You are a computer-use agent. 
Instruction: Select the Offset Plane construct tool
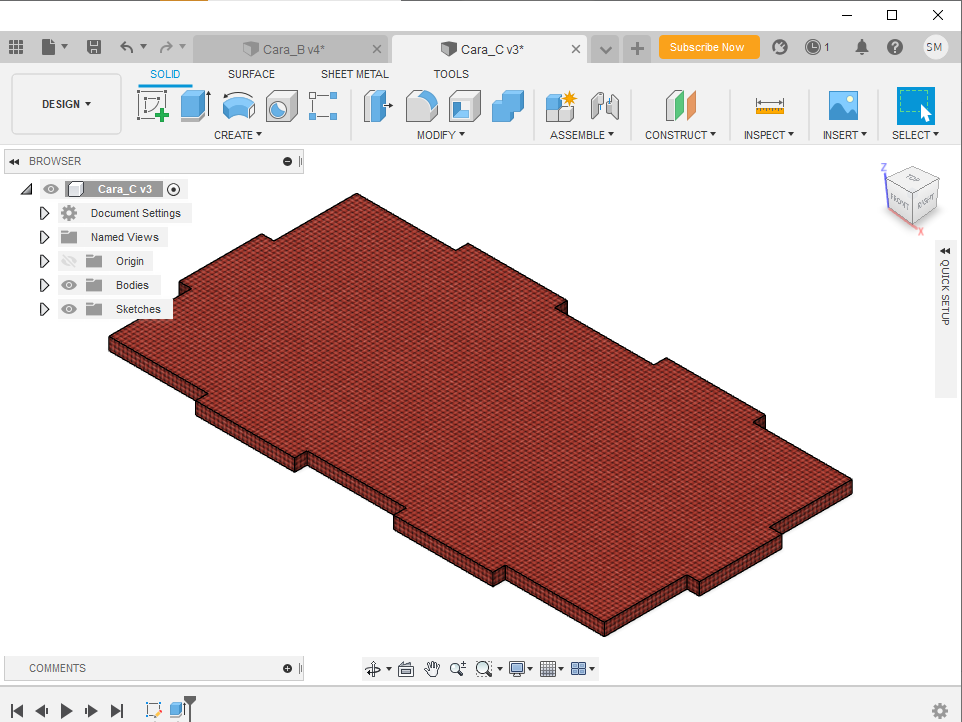pyautogui.click(x=680, y=106)
